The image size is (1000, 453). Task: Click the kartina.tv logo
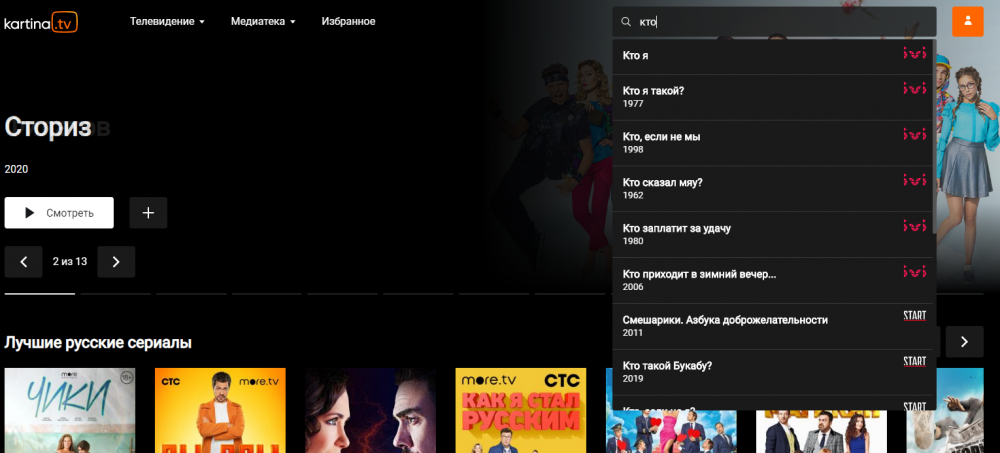pos(41,21)
